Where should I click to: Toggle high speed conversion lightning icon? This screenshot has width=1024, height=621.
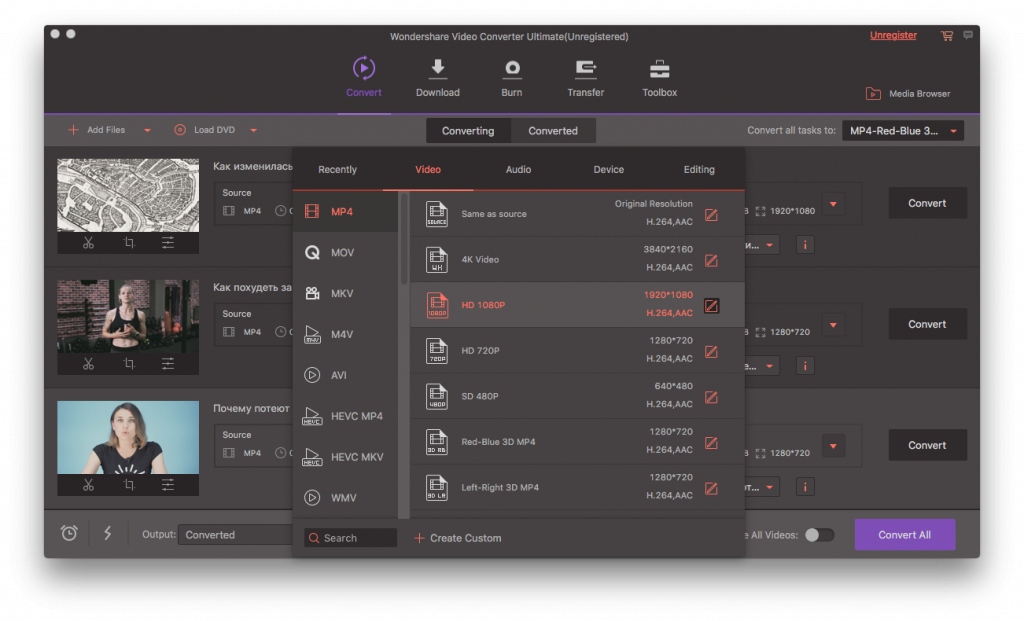click(x=107, y=534)
